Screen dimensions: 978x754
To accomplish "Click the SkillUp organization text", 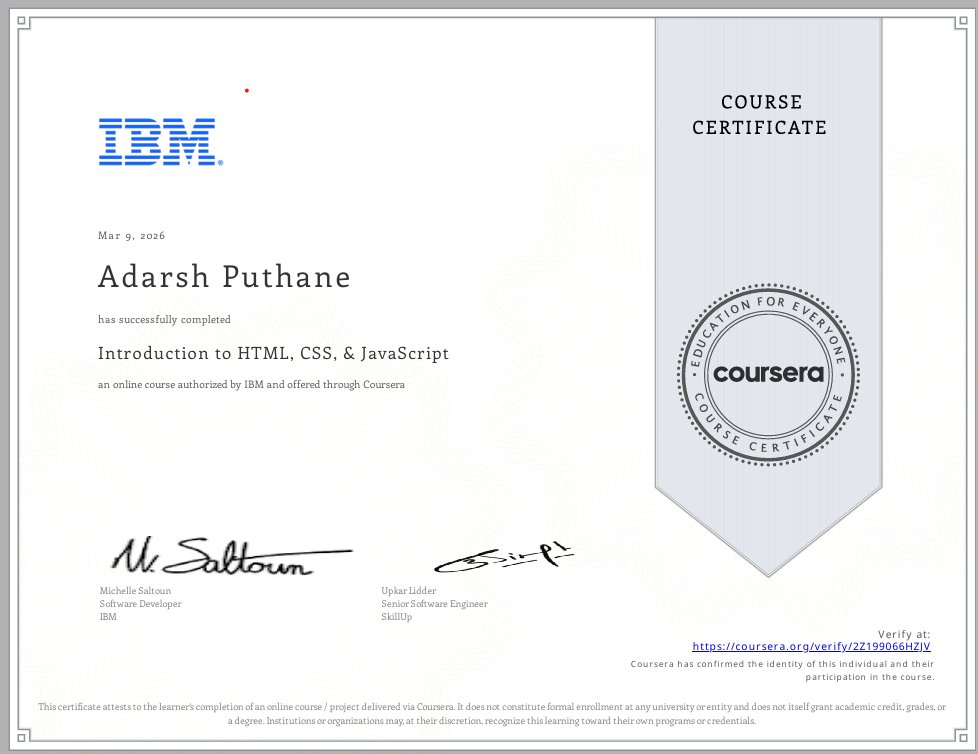I will click(x=397, y=617).
